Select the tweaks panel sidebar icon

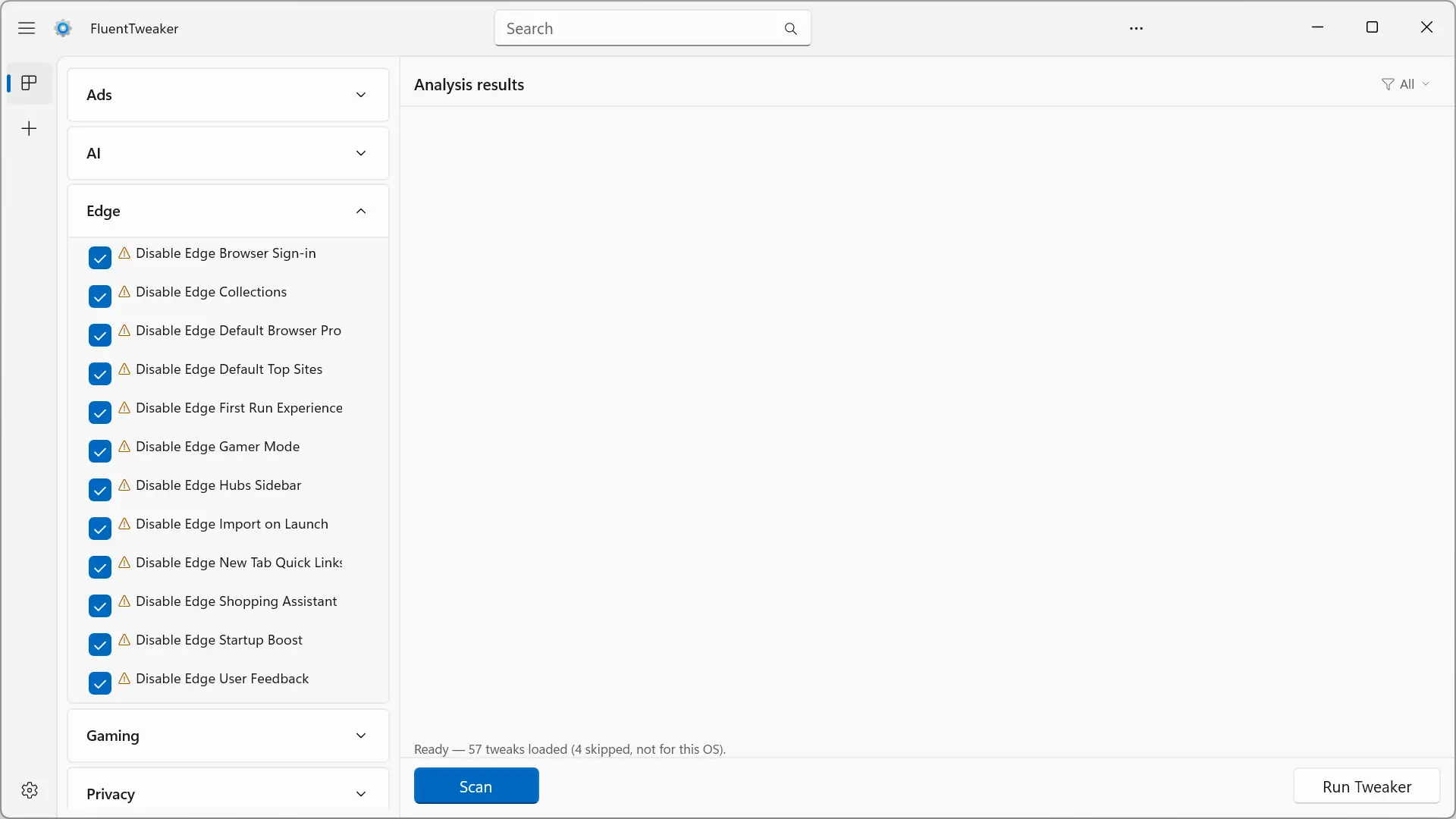(x=30, y=83)
